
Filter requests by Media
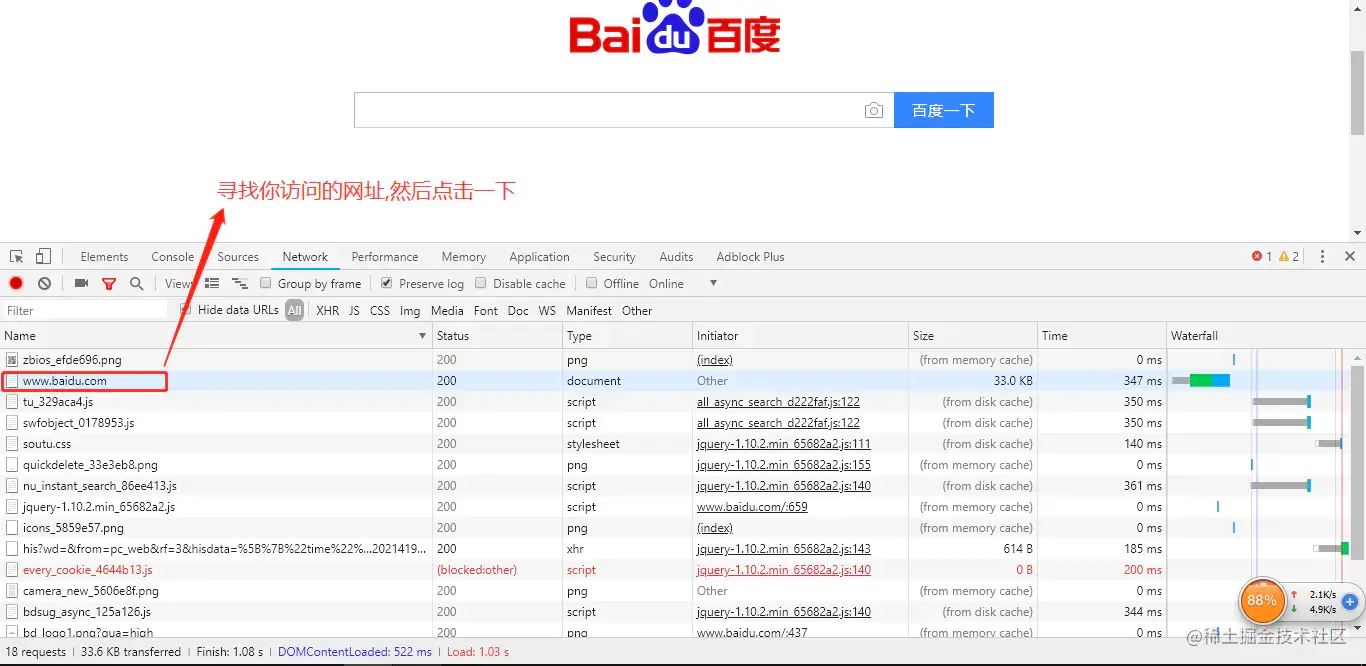click(x=447, y=311)
